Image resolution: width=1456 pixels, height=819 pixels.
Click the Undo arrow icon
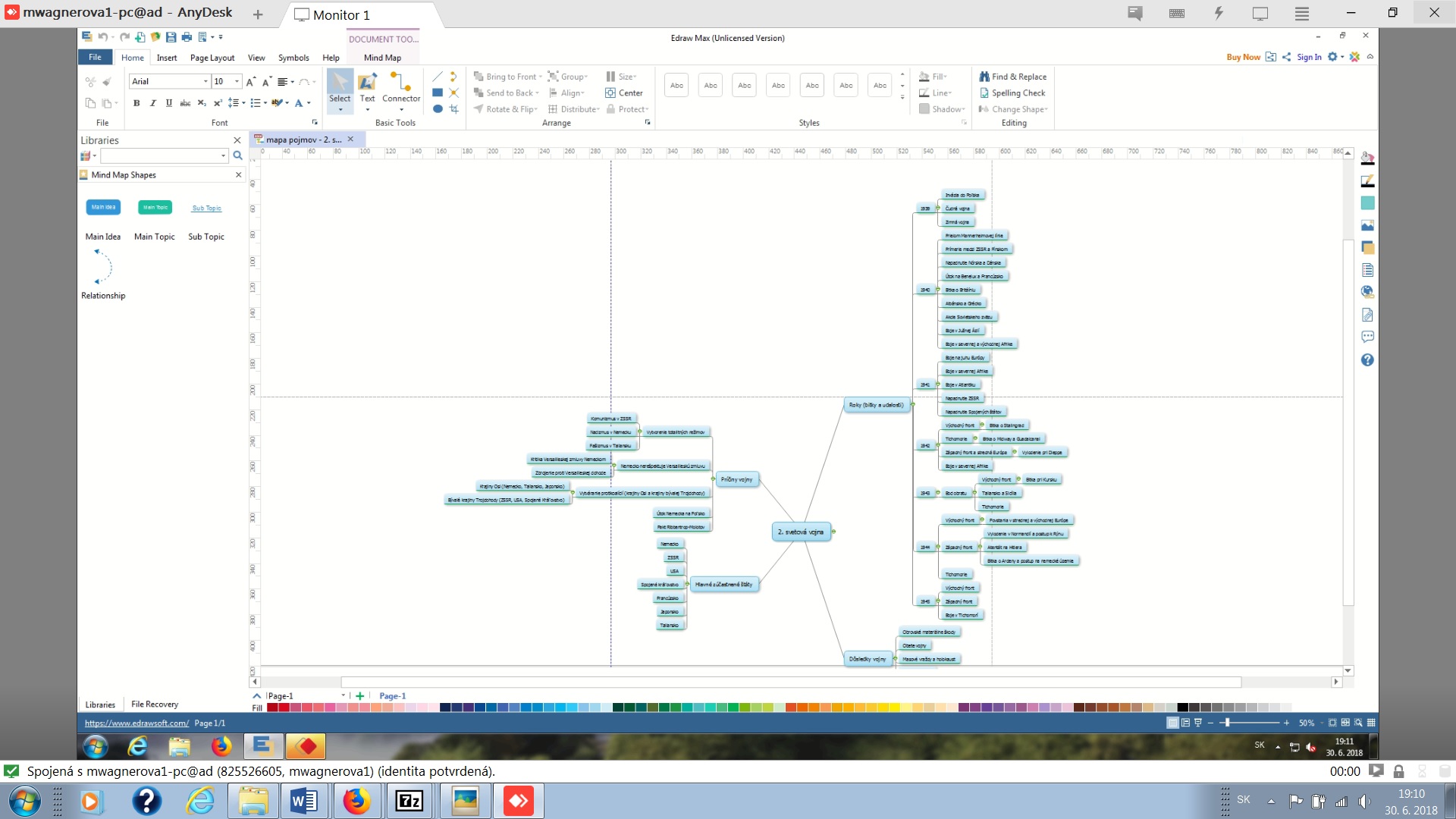point(102,37)
